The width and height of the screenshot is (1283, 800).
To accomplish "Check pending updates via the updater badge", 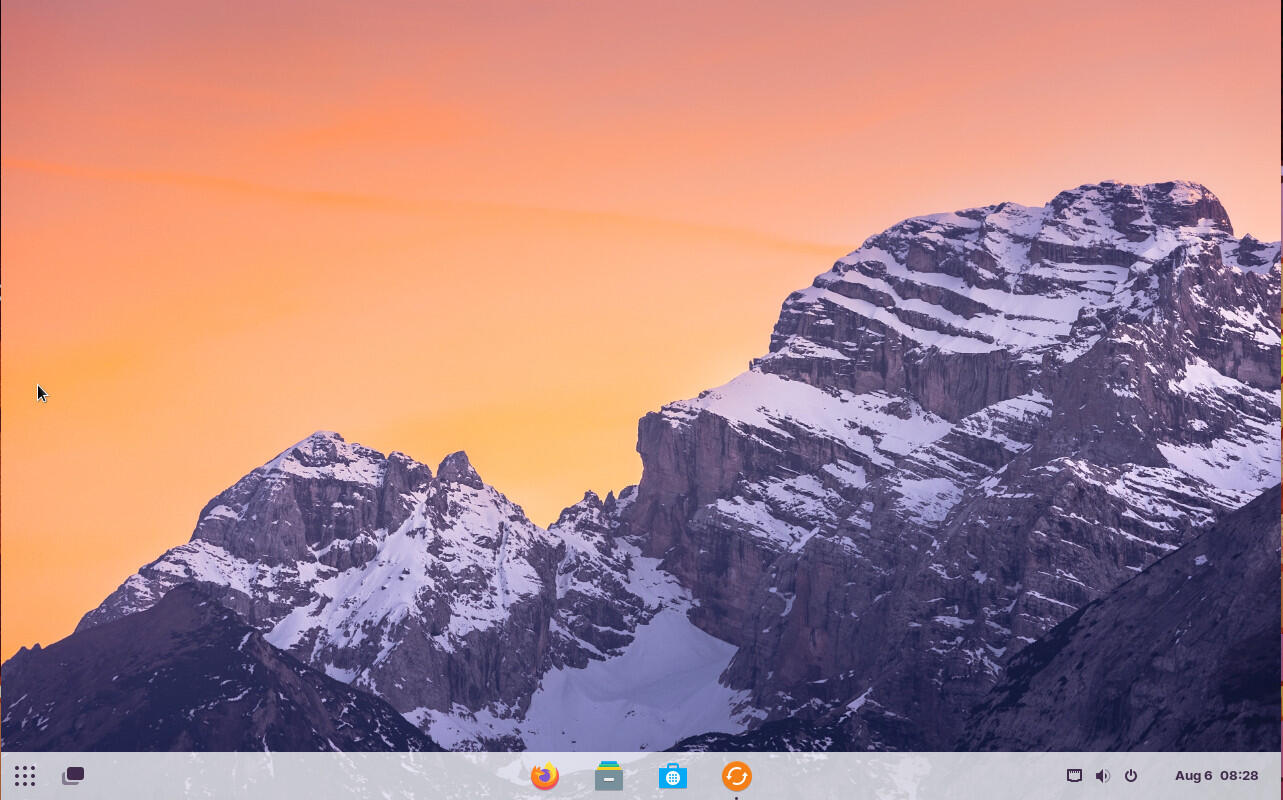I will [736, 776].
